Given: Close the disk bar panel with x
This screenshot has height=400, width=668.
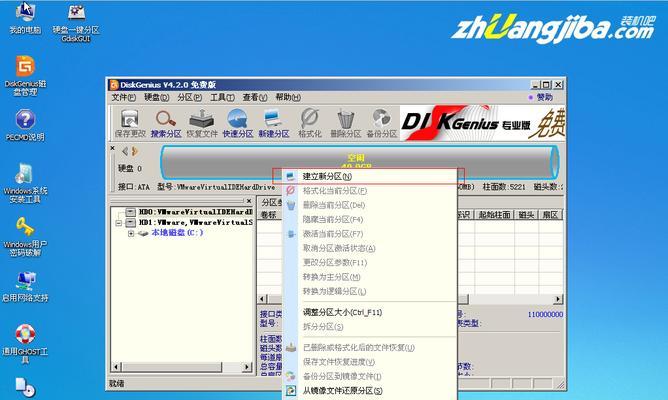Looking at the screenshot, I should pos(112,148).
